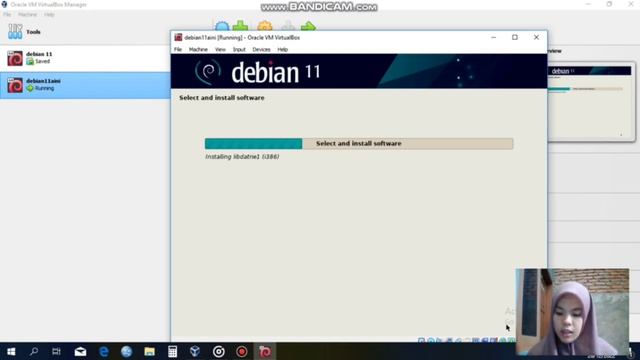Open the Machine menu in VirtualBox Manager
Viewport: 640px width, 360px height.
point(27,15)
